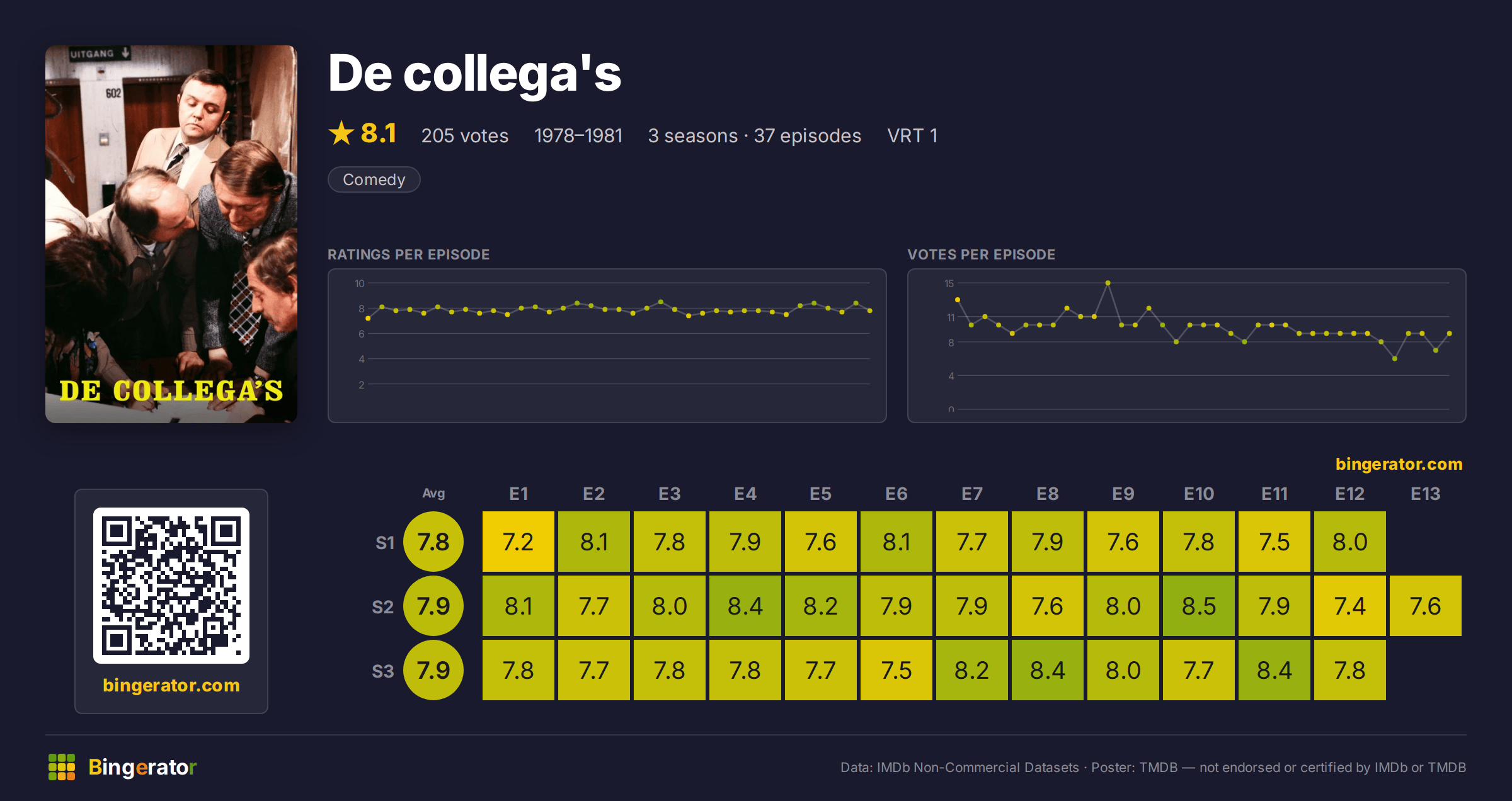The width and height of the screenshot is (1512, 801).
Task: Select S2 E13 cell rated 7.6
Action: 1426,606
